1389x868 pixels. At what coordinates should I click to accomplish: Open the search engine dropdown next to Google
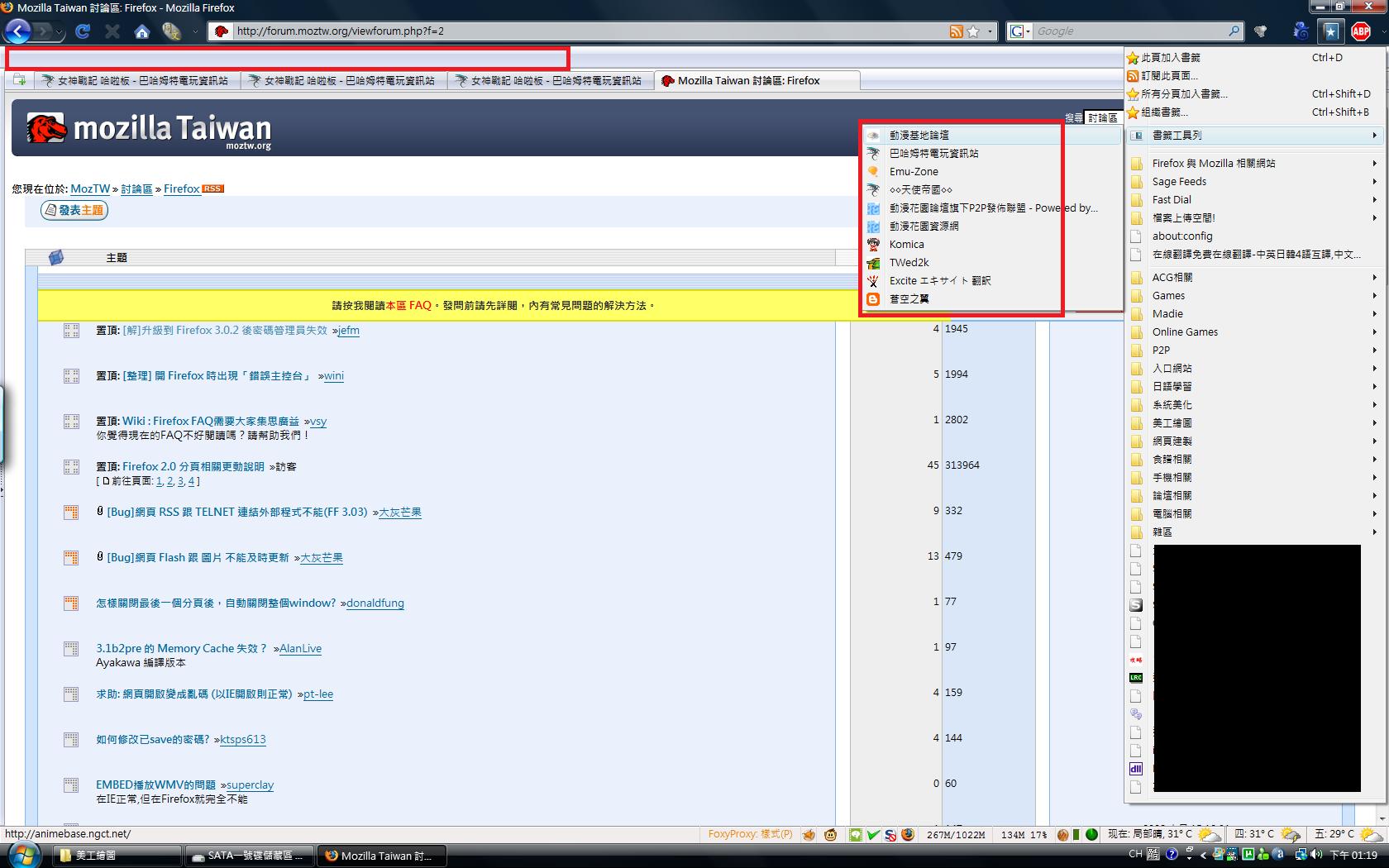[1019, 31]
